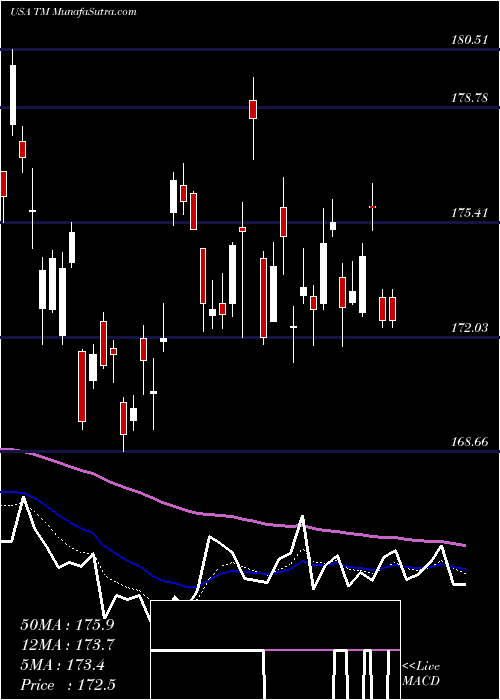The height and width of the screenshot is (700, 500).
Task: Click the '5MA : 173.4' readout
Action: pos(62,665)
